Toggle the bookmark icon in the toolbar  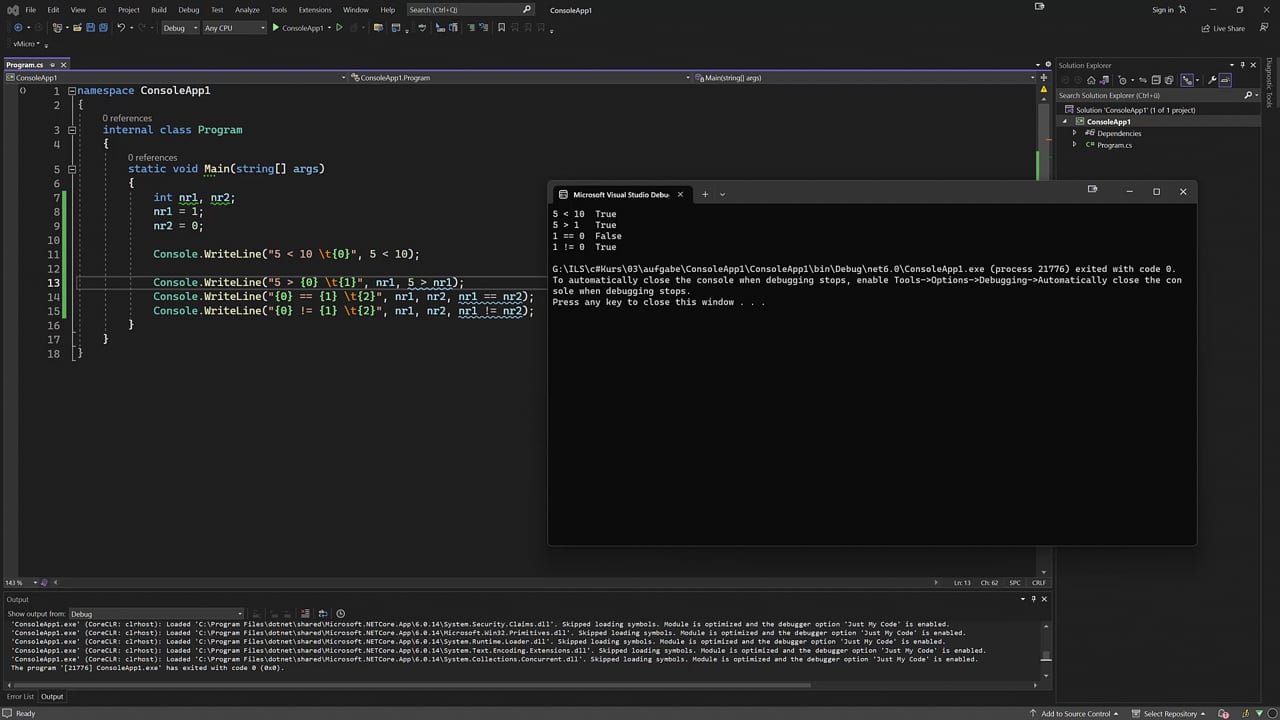coord(501,28)
